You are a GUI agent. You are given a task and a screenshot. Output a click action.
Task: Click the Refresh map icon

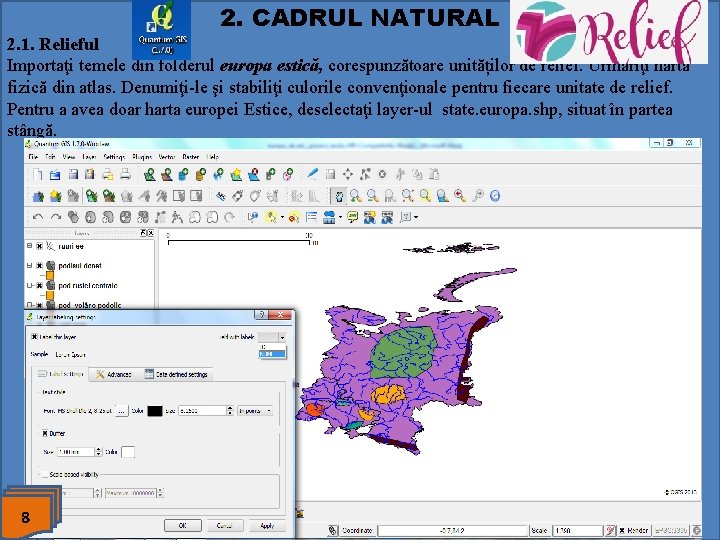pyautogui.click(x=495, y=196)
